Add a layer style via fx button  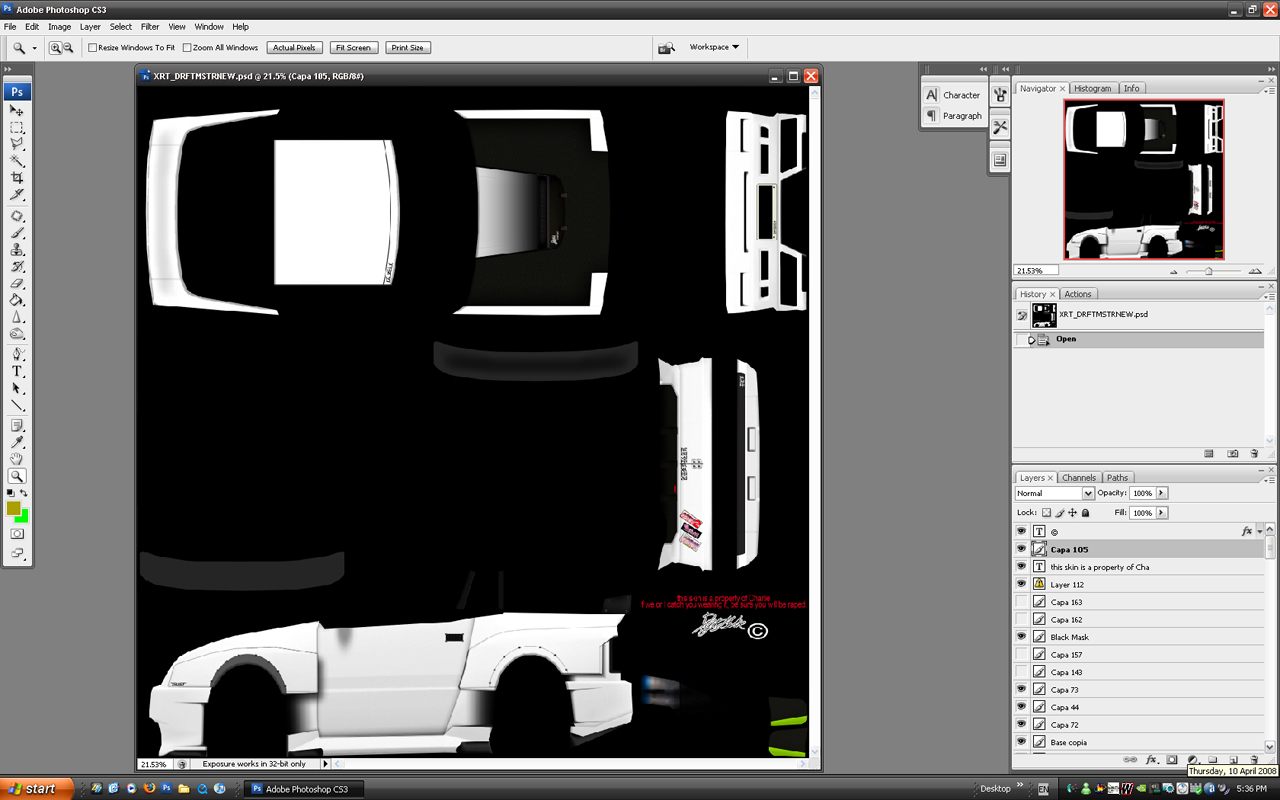click(x=1151, y=760)
